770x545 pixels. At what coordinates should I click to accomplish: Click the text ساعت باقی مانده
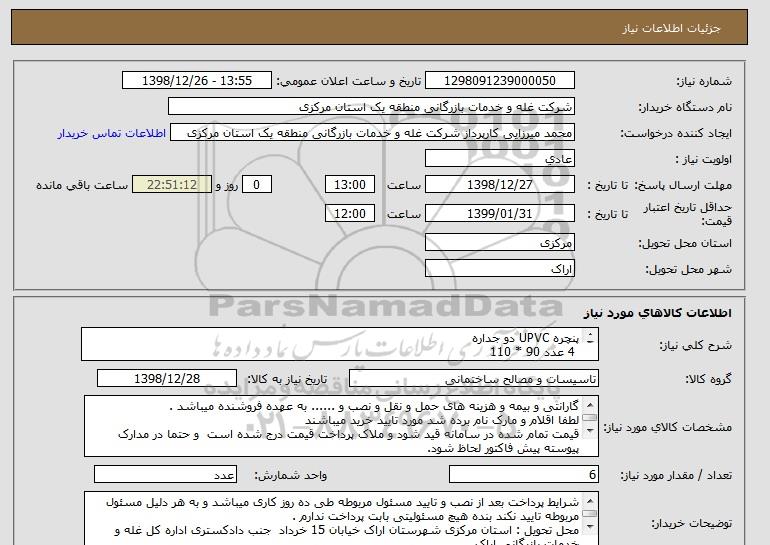pos(82,185)
